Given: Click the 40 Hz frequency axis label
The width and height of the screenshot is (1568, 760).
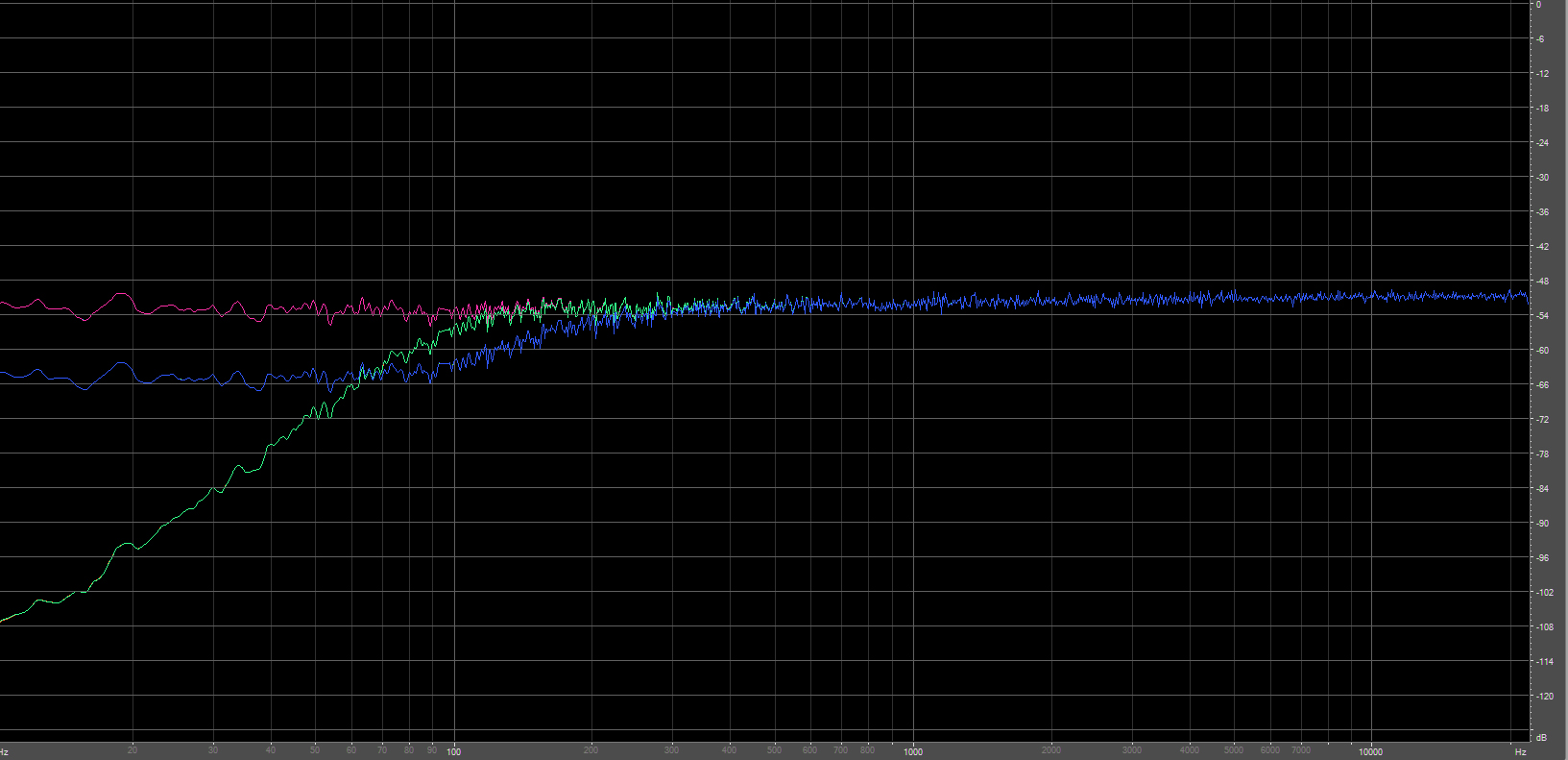Looking at the screenshot, I should [271, 750].
